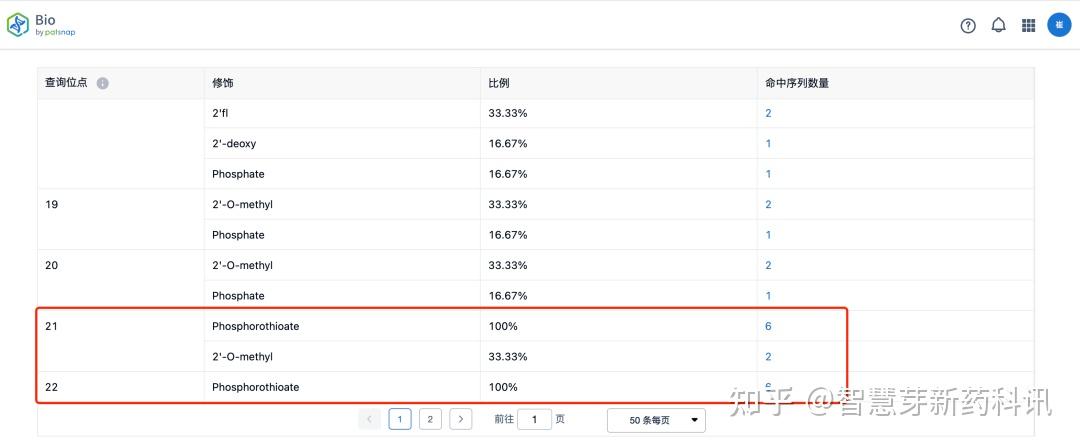Open hit count 6 for position 21 Phosphorothioate
1080x446 pixels.
(x=768, y=326)
